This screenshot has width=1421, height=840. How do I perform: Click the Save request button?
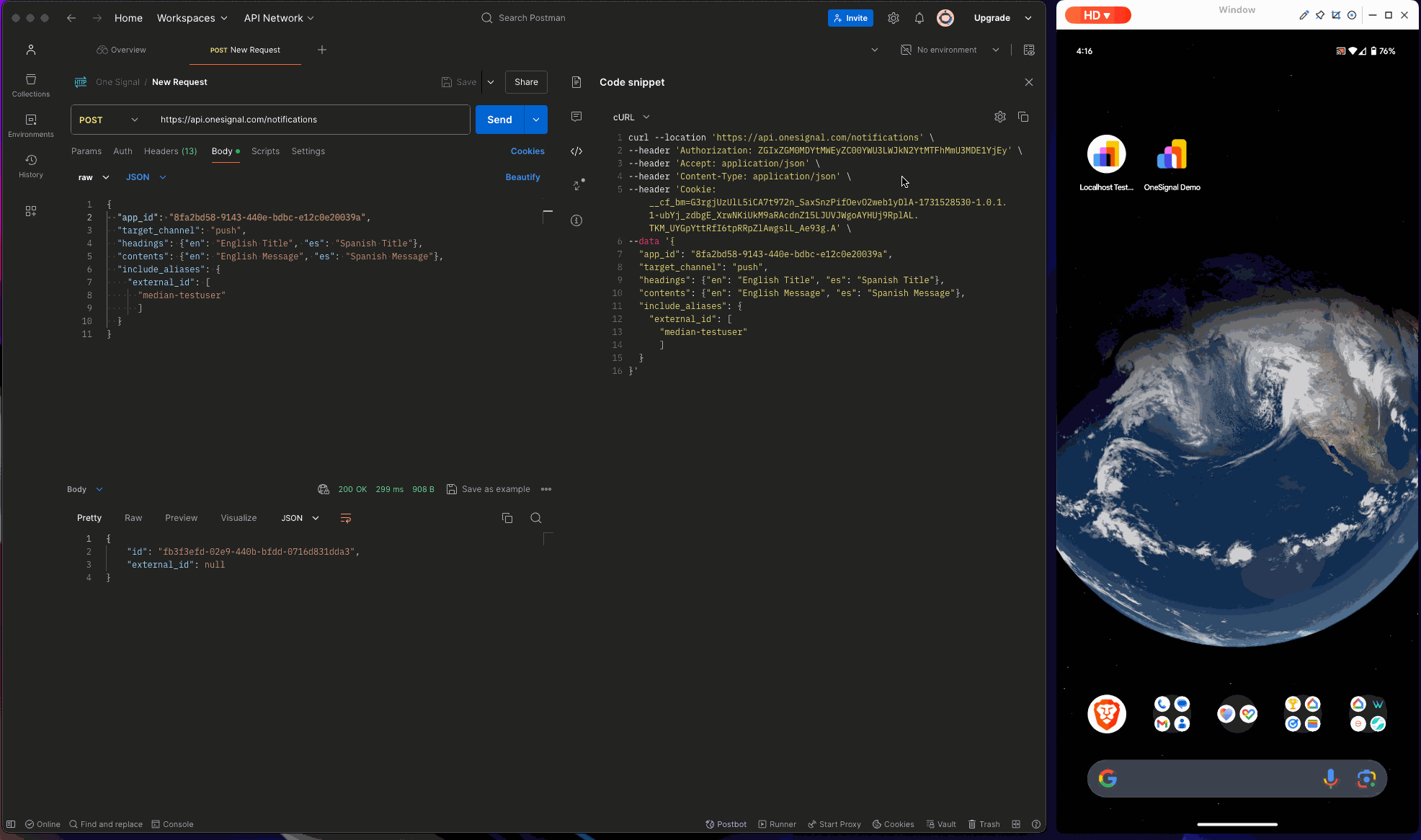coord(458,82)
